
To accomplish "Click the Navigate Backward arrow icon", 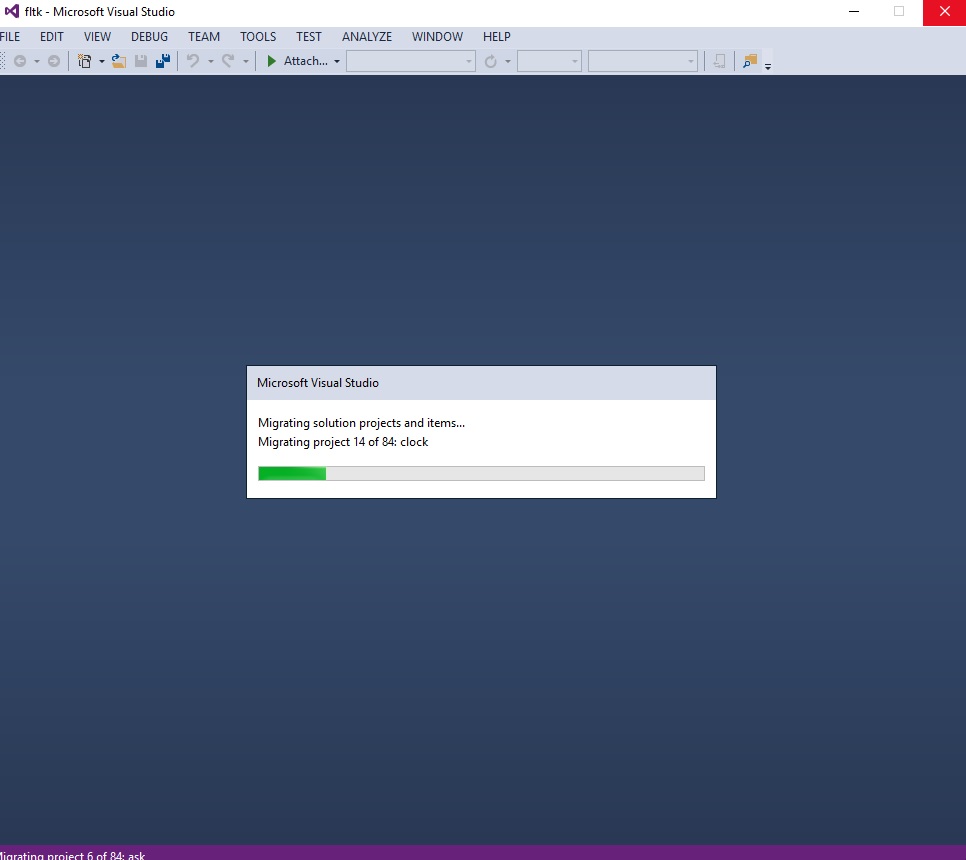I will (x=20, y=61).
